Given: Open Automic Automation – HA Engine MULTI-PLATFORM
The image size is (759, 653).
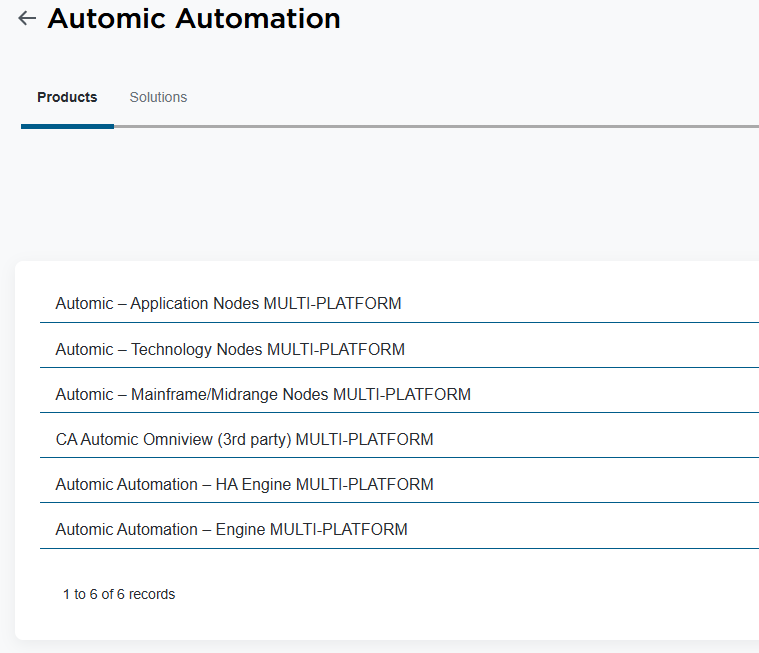Looking at the screenshot, I should 244,485.
